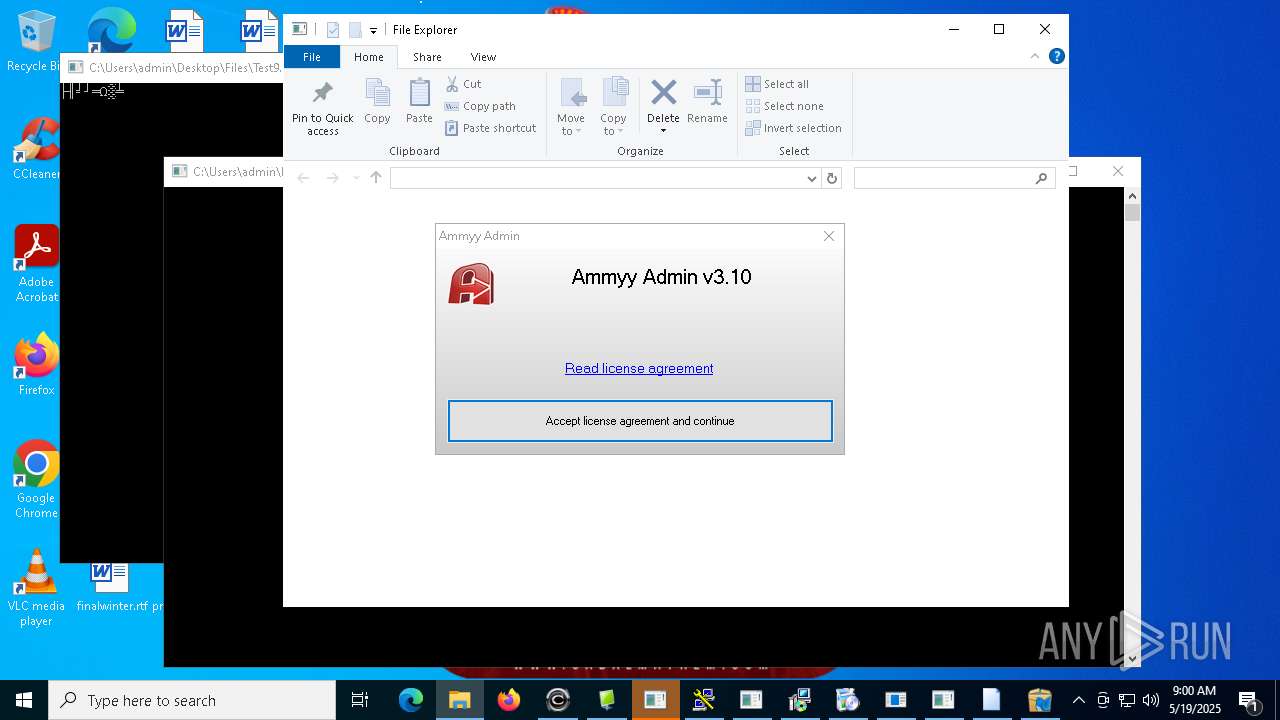1280x720 pixels.
Task: Click Paste shortcut in the ribbon
Action: point(491,128)
